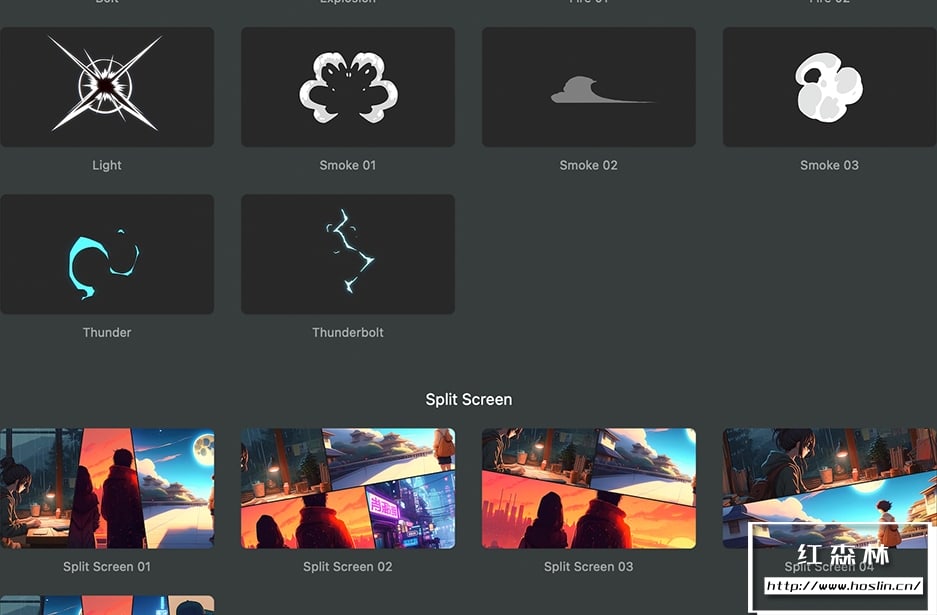Viewport: 937px width, 615px height.
Task: Select the Smoke 01 effect thumbnail
Action: click(x=348, y=87)
